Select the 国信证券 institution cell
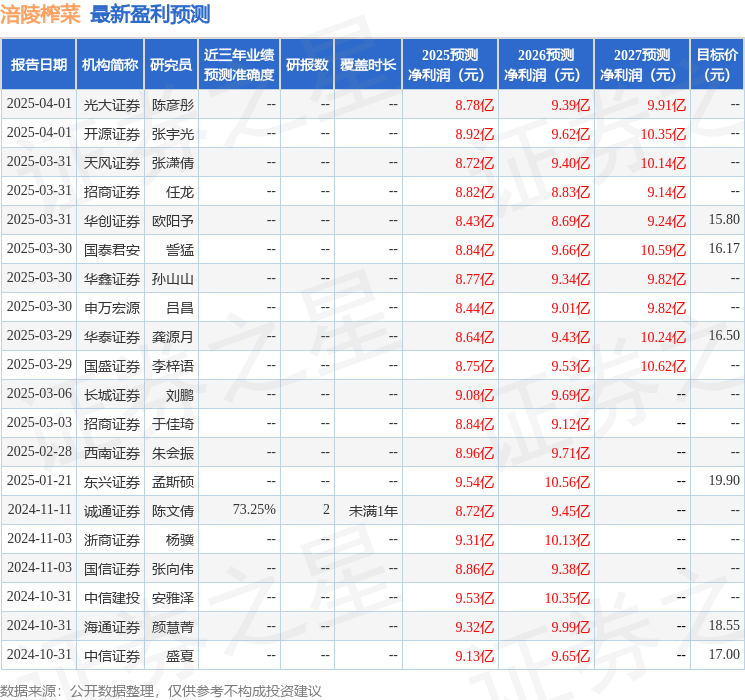 112,569
